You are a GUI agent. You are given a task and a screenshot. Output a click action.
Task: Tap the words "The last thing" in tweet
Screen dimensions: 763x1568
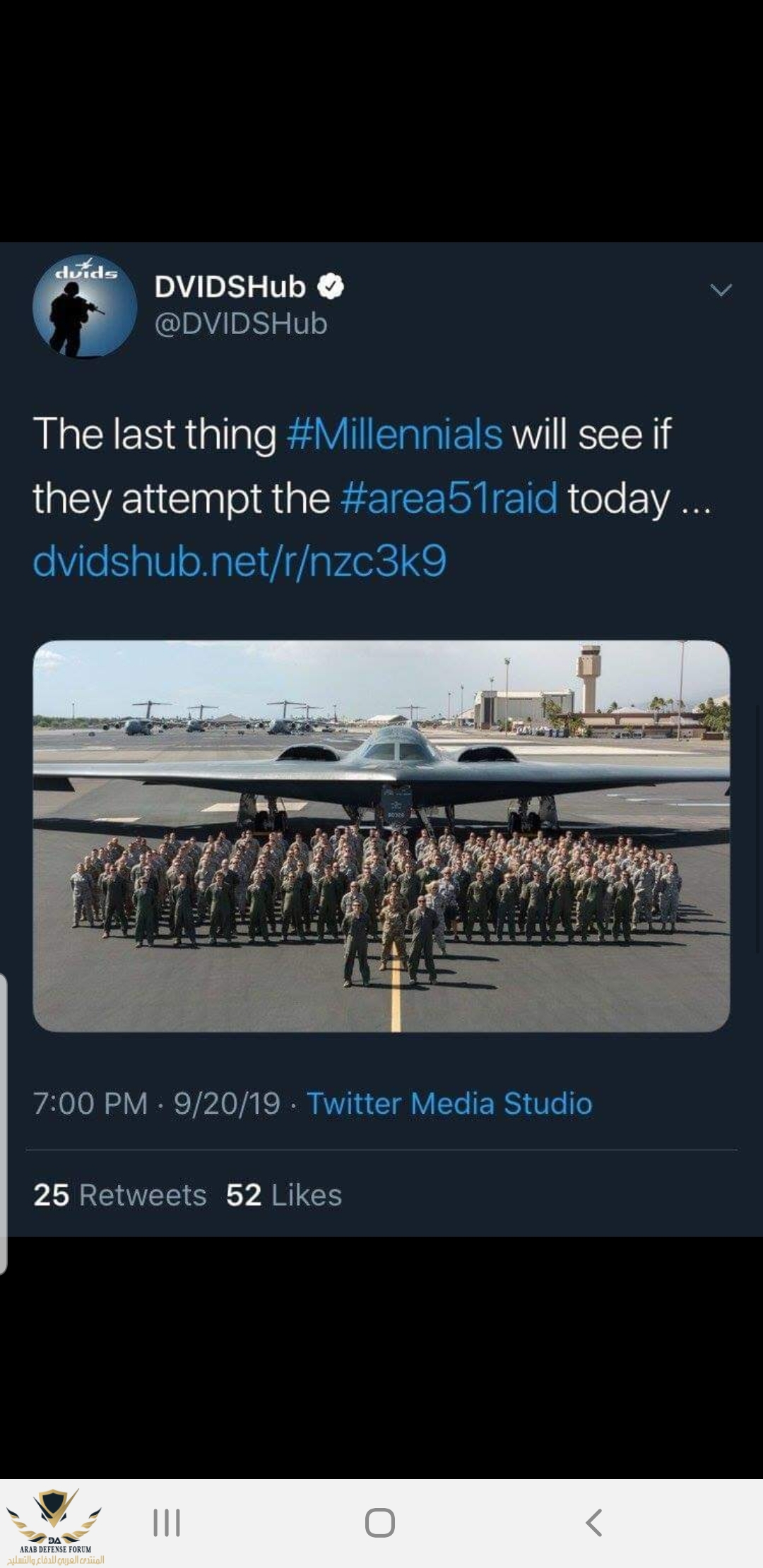[154, 434]
